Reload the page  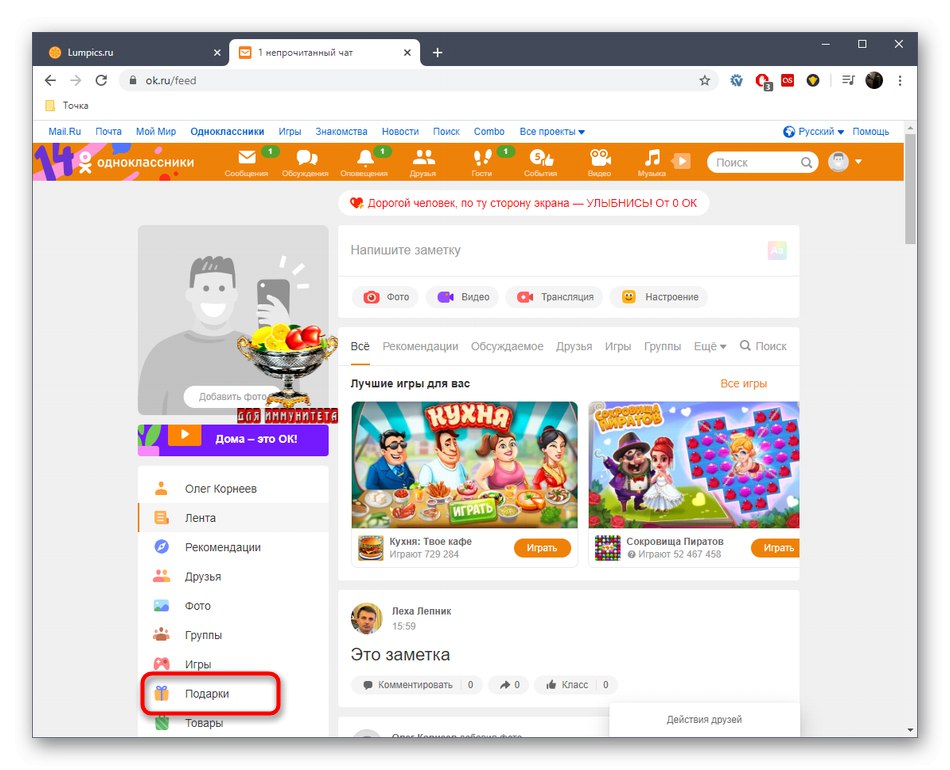tap(101, 81)
